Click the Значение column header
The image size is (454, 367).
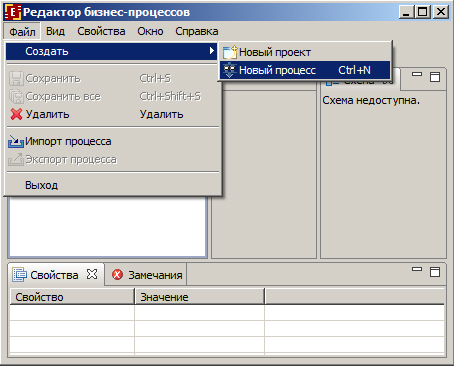click(199, 297)
